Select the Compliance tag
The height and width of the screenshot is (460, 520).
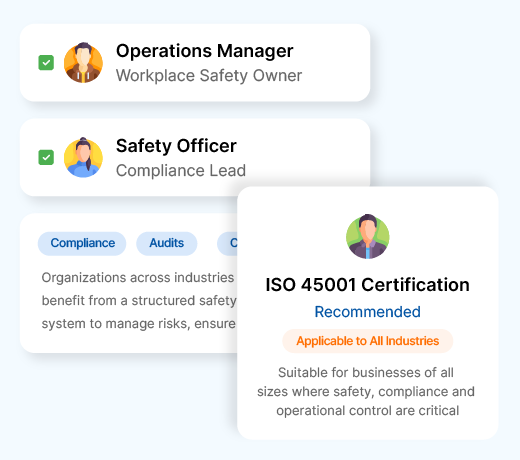[82, 243]
